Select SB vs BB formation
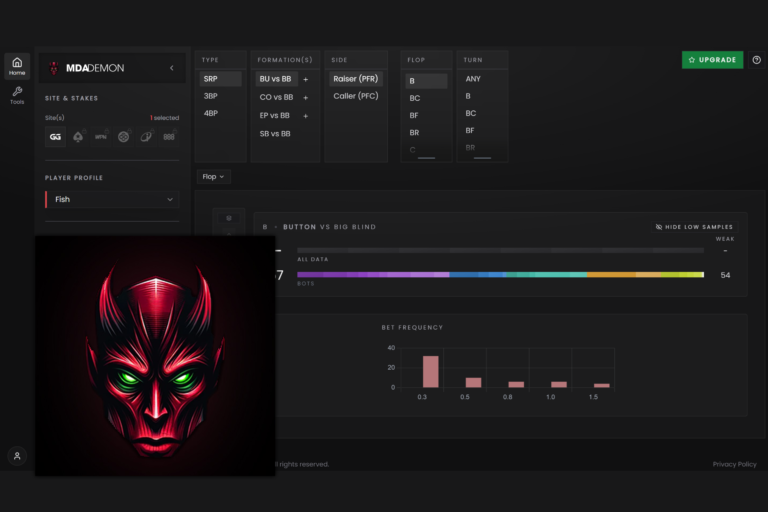Viewport: 768px width, 512px height. 275,134
